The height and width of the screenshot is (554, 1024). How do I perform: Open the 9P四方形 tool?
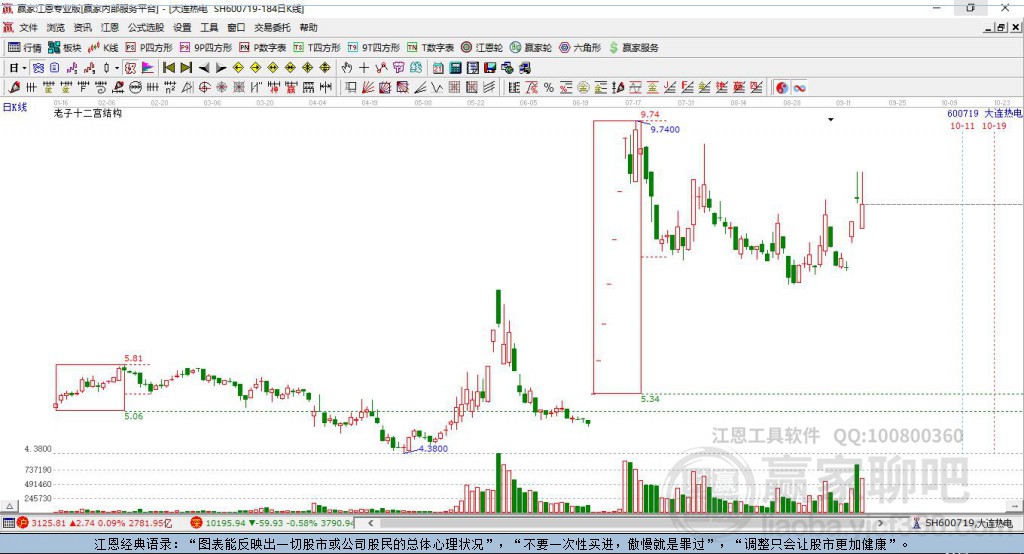(x=206, y=48)
